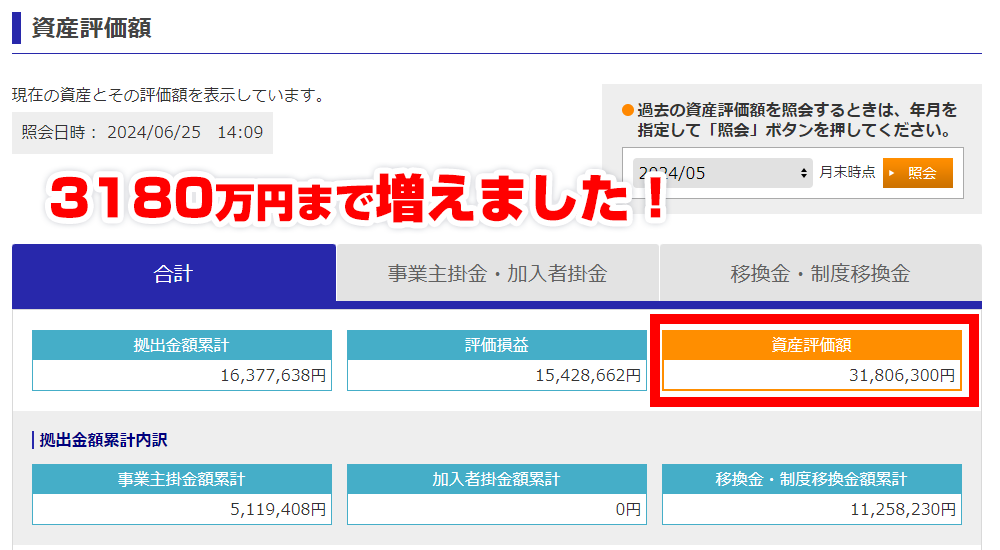Click the 加入者掛金額累計 header
This screenshot has height=550, width=1000.
click(497, 479)
